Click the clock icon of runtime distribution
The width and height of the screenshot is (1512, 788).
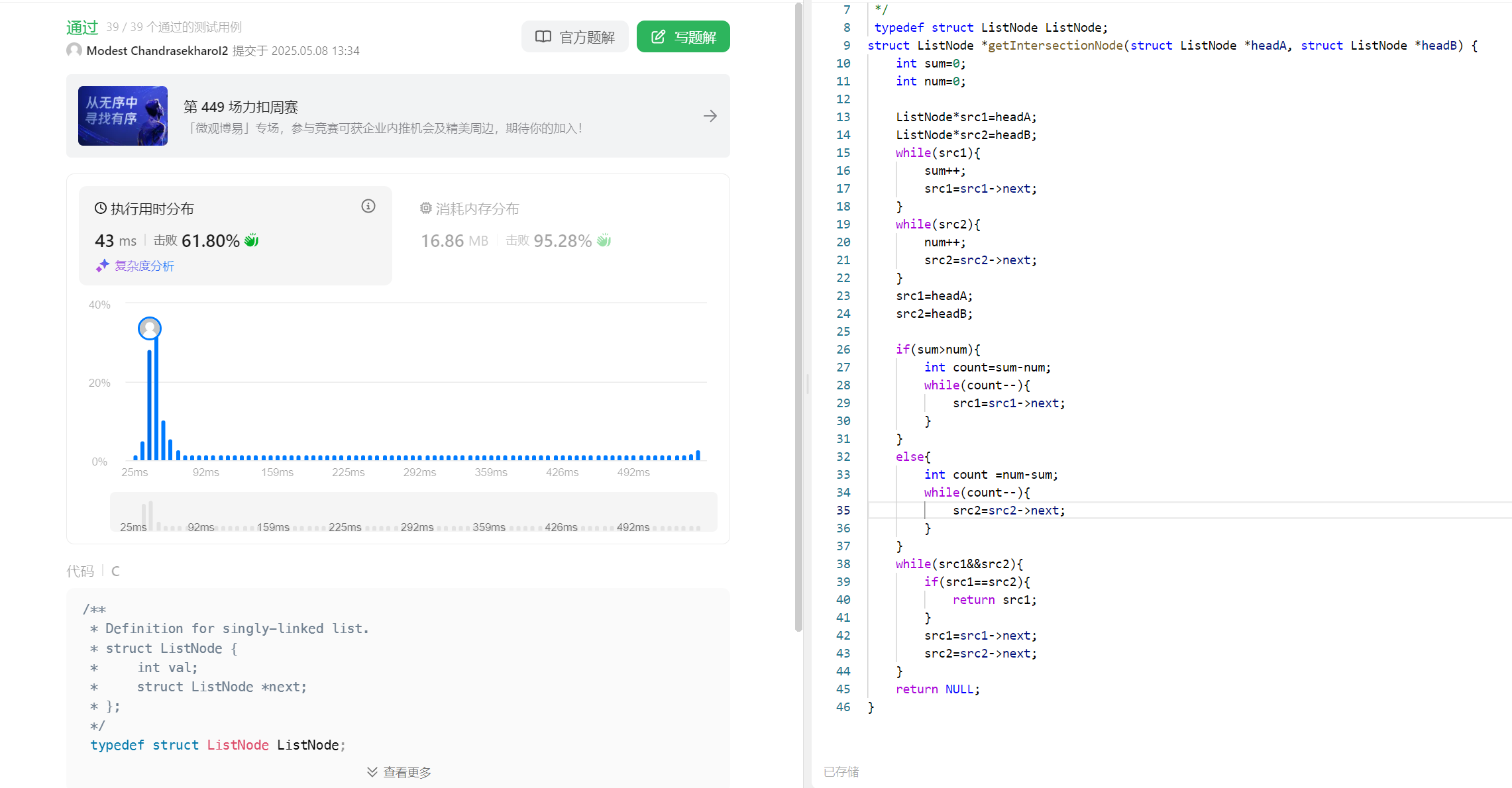pyautogui.click(x=101, y=209)
